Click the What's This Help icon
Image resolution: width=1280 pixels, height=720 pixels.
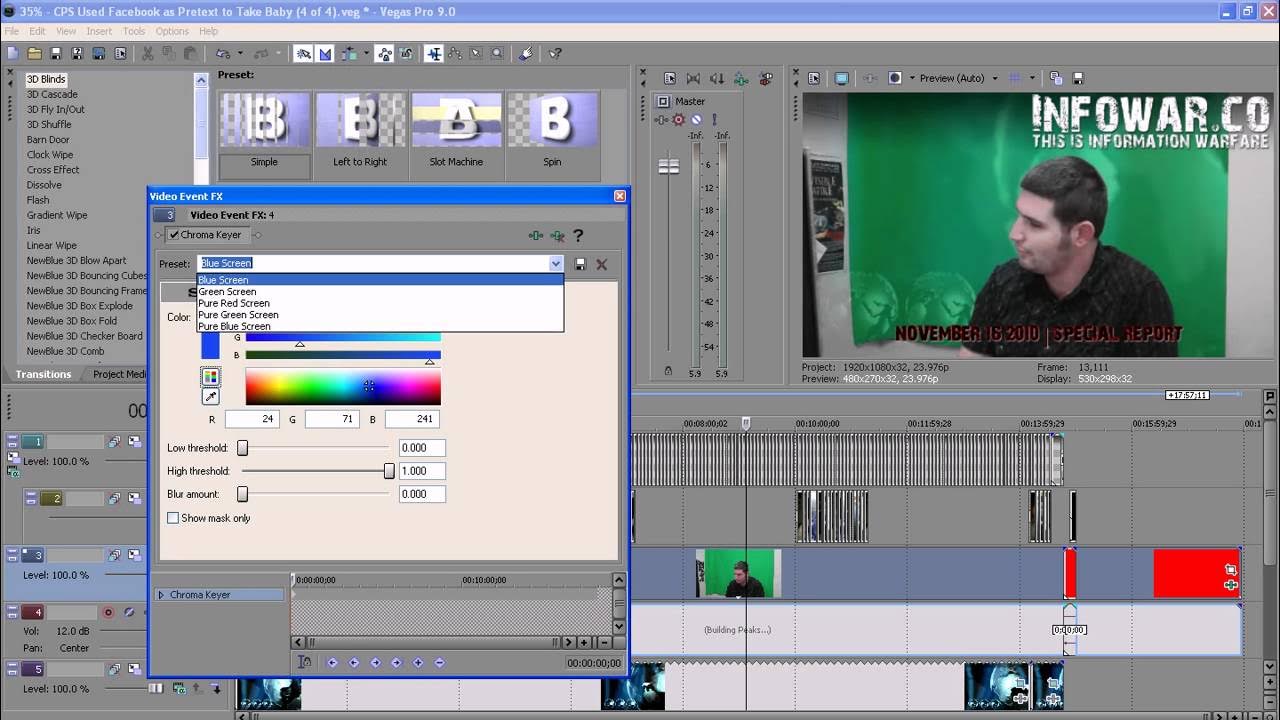[555, 54]
